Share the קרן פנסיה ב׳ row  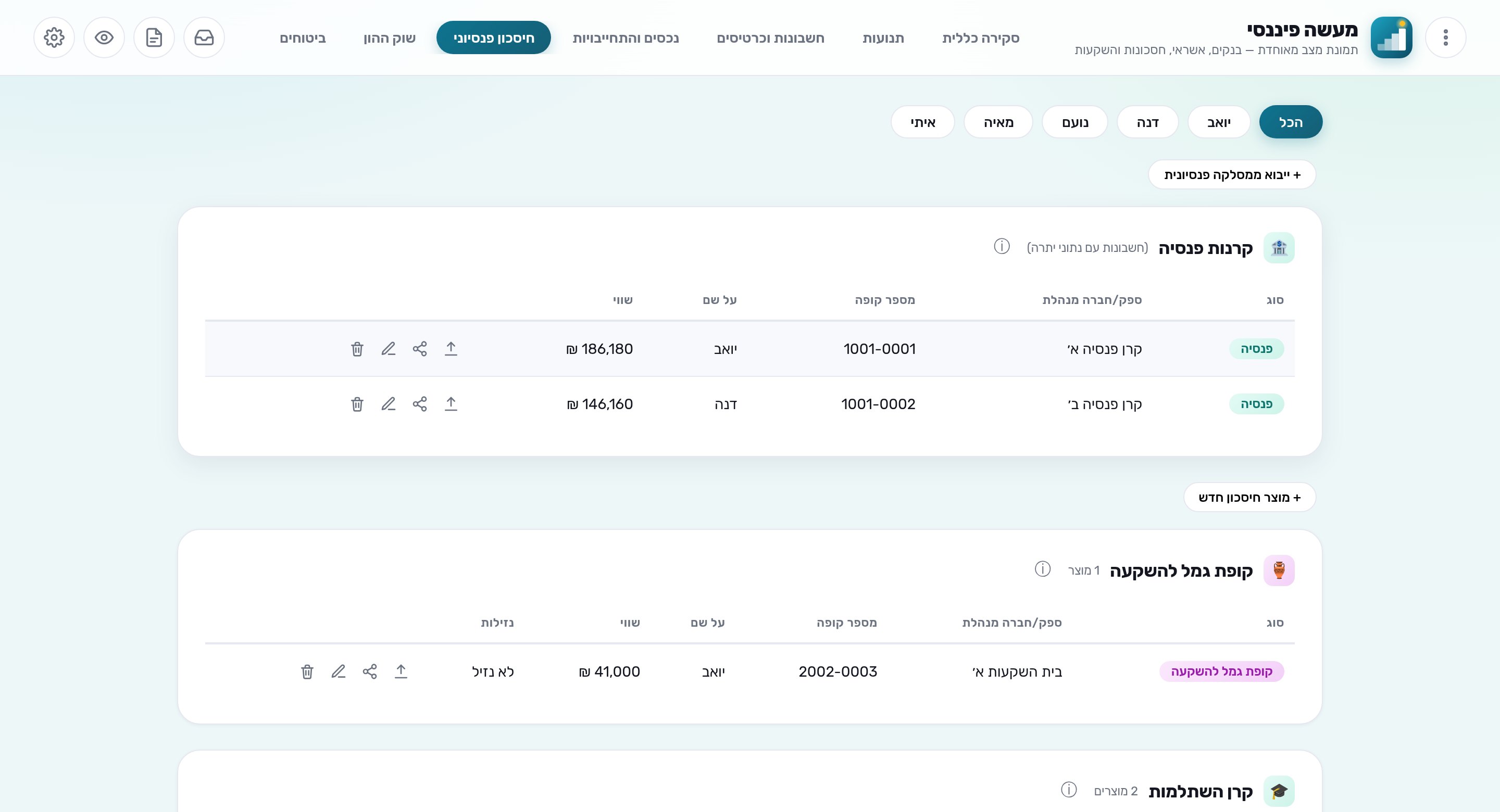click(x=420, y=404)
